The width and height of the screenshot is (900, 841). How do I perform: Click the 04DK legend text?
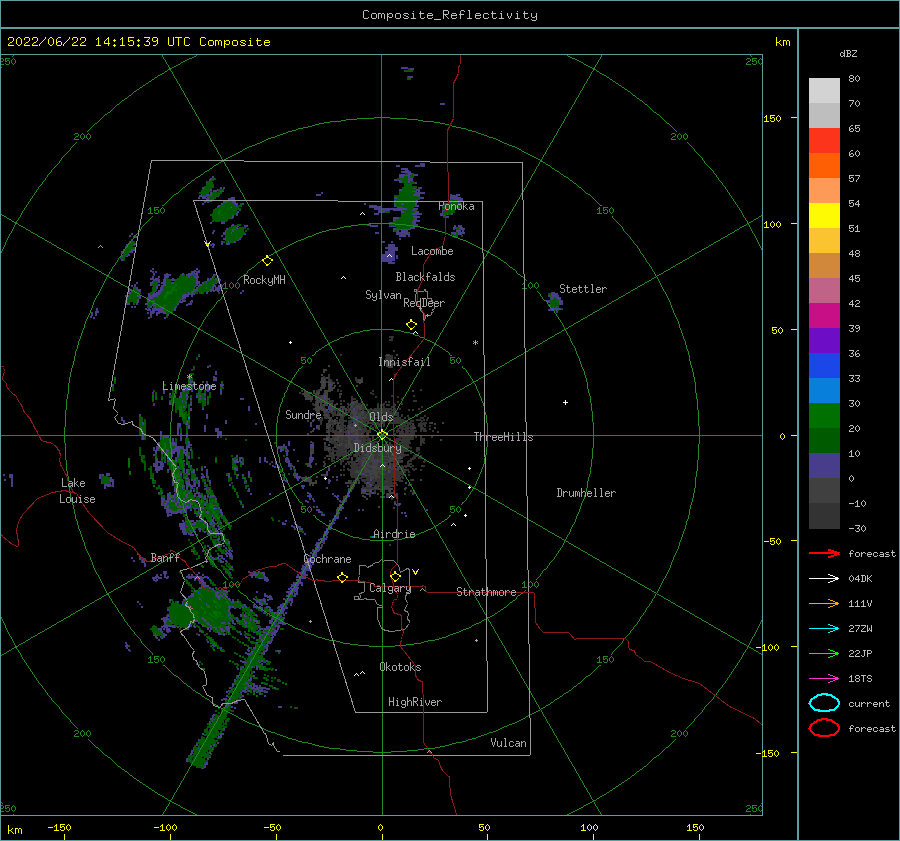(860, 579)
